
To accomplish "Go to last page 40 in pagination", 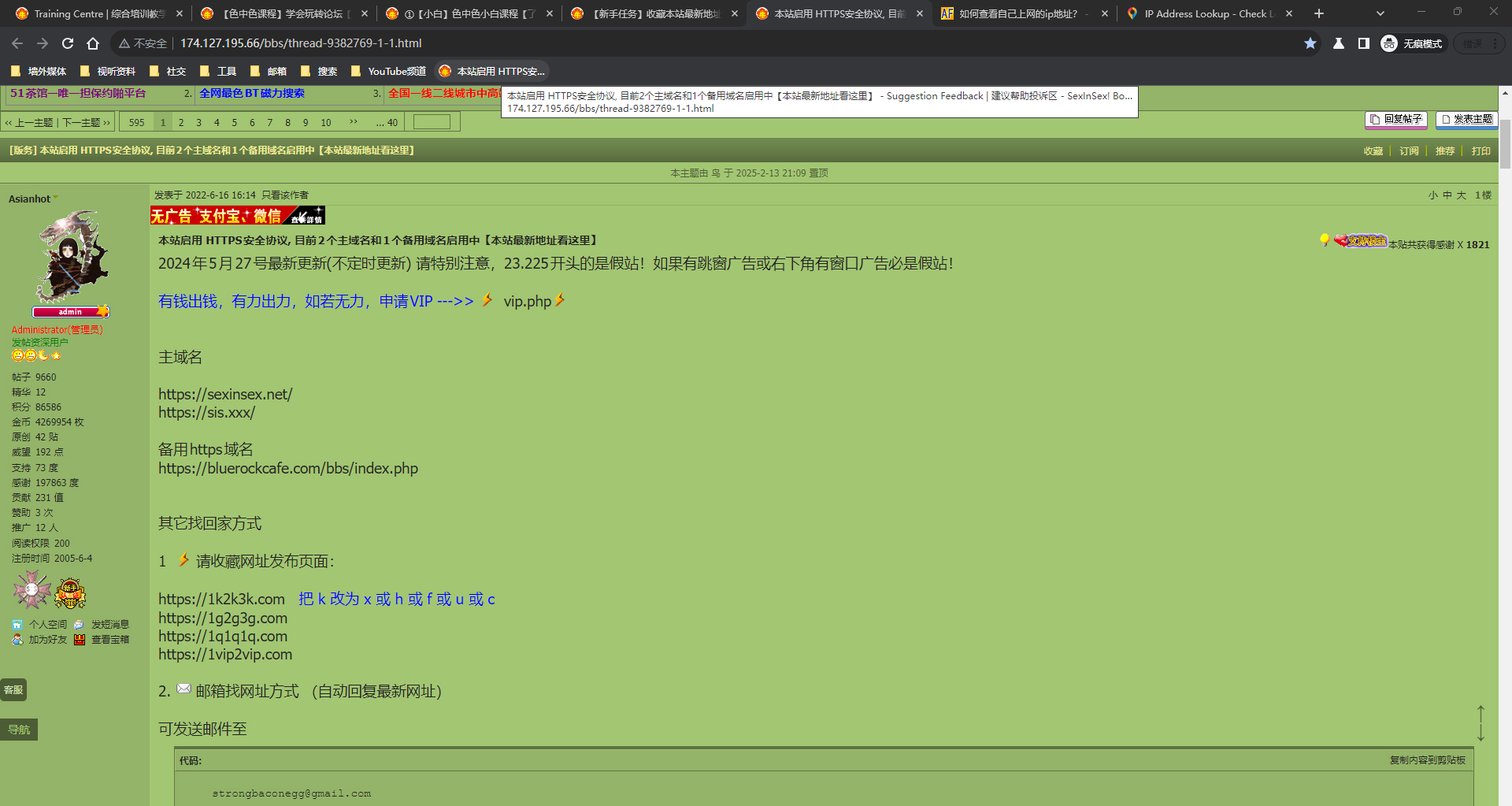I will pyautogui.click(x=387, y=122).
